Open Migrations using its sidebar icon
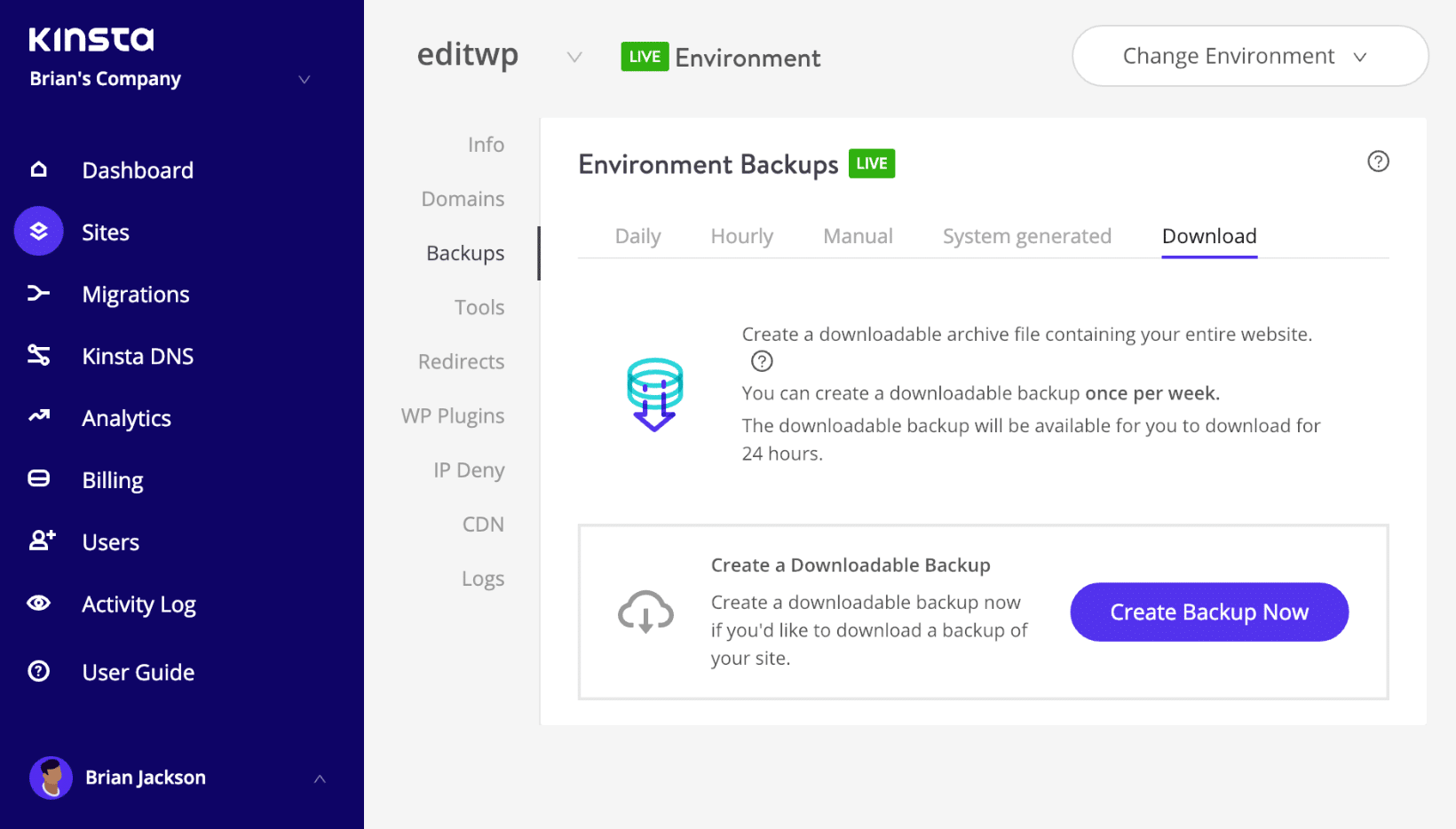This screenshot has width=1456, height=829. click(39, 294)
